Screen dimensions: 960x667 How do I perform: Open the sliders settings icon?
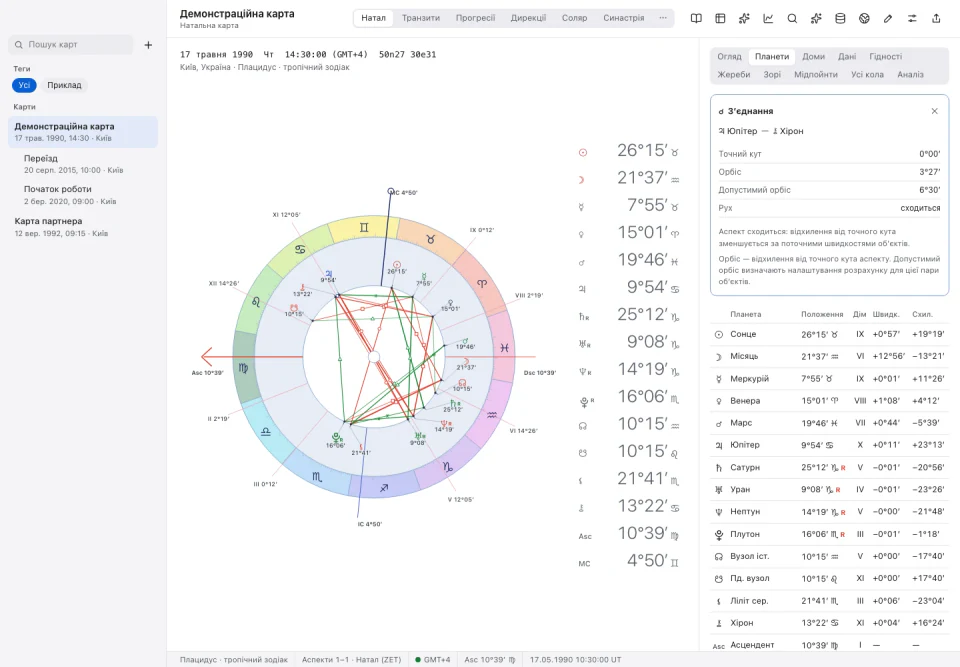tap(912, 18)
